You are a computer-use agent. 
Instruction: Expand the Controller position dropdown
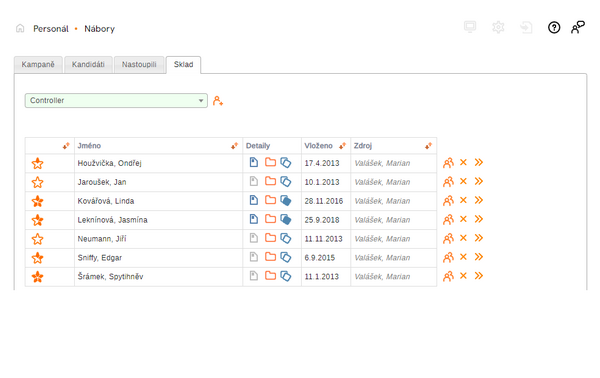click(116, 100)
